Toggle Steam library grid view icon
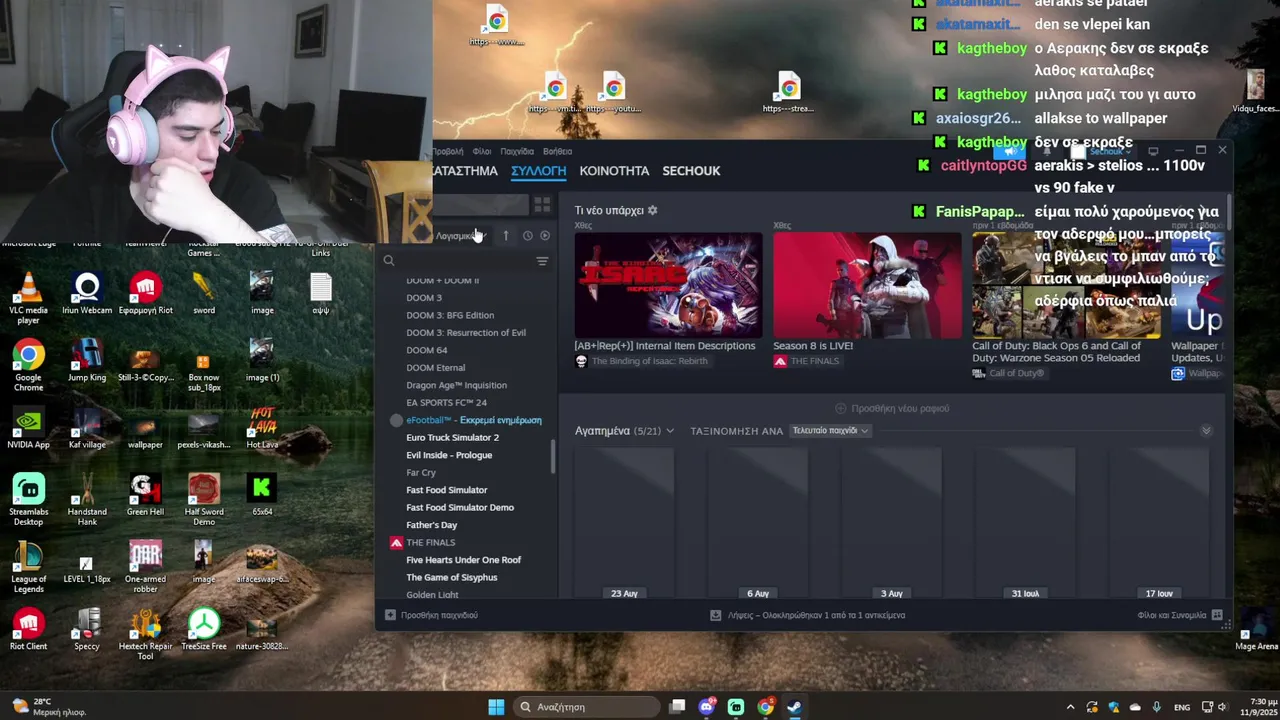This screenshot has width=1280, height=720. [542, 205]
